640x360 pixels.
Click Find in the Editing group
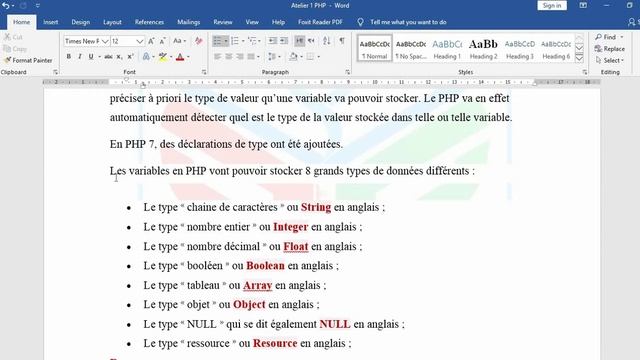click(x=606, y=37)
